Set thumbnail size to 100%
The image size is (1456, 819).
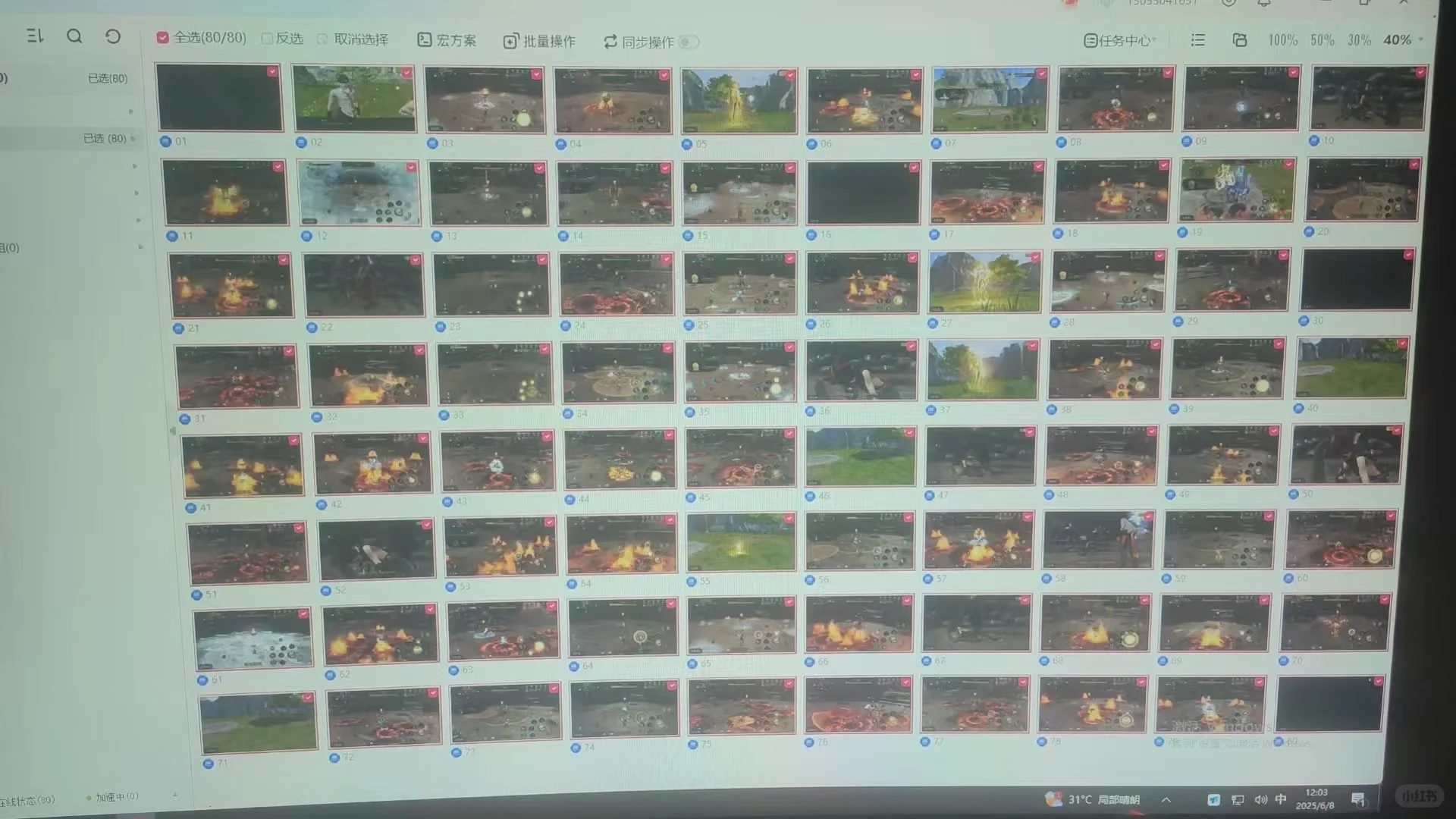point(1282,40)
